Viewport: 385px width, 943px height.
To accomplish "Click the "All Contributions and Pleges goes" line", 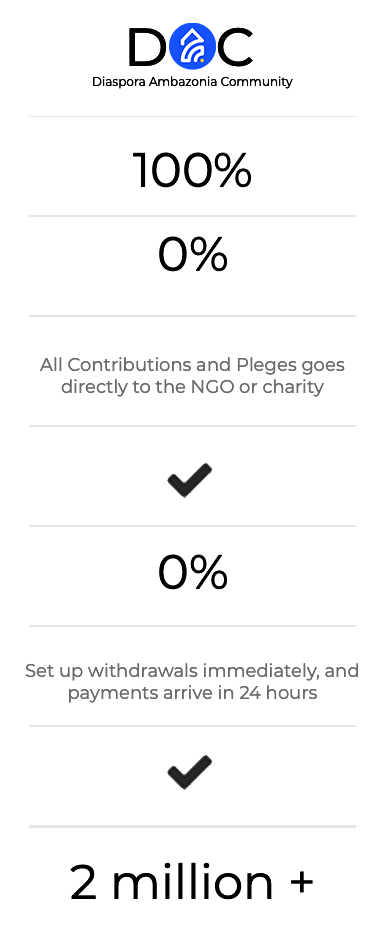I will (x=192, y=364).
